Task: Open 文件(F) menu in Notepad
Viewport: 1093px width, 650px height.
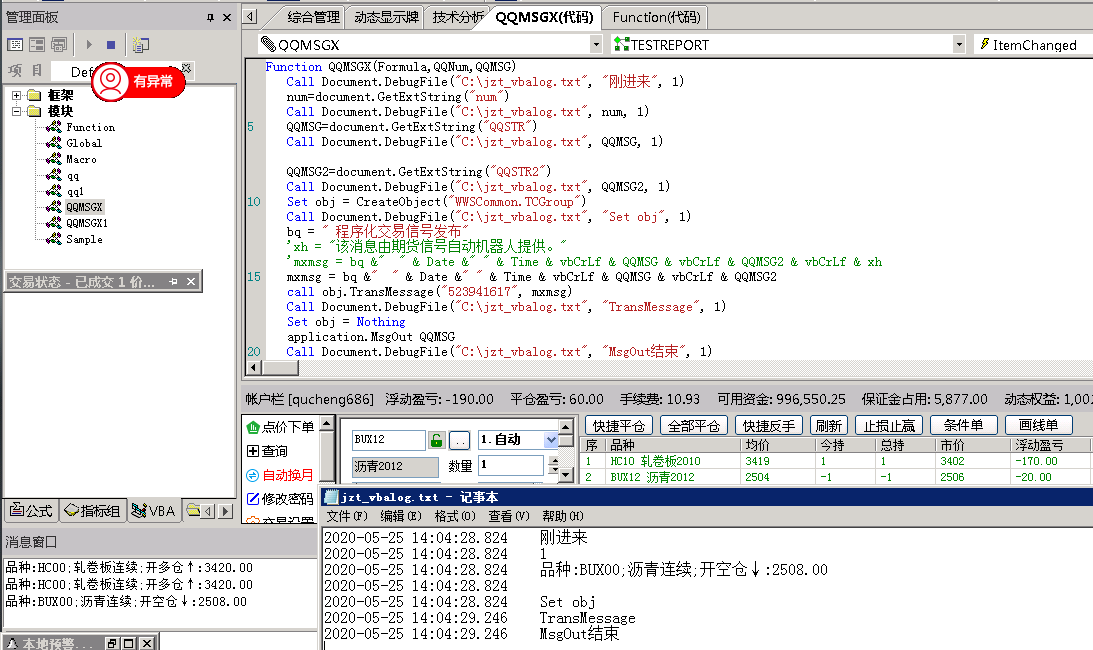Action: (346, 516)
